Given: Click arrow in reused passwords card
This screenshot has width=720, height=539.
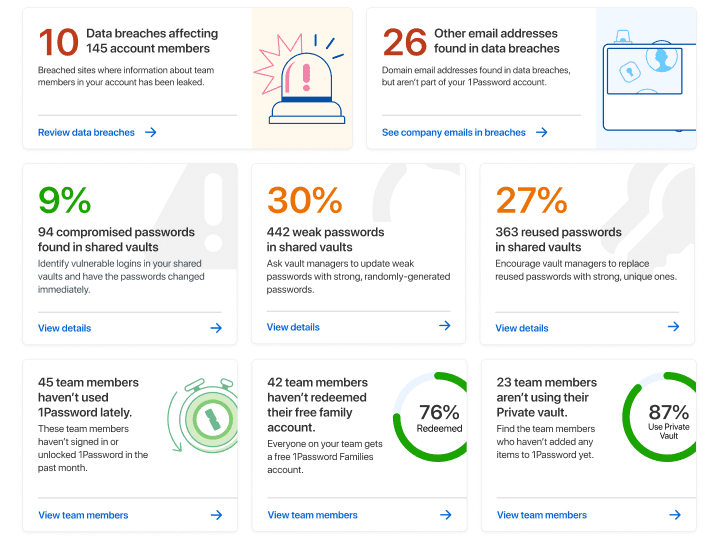Looking at the screenshot, I should pos(674,327).
